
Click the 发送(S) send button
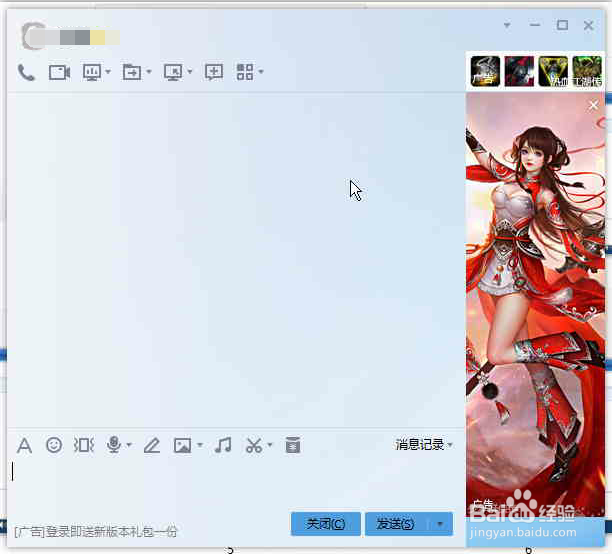396,524
